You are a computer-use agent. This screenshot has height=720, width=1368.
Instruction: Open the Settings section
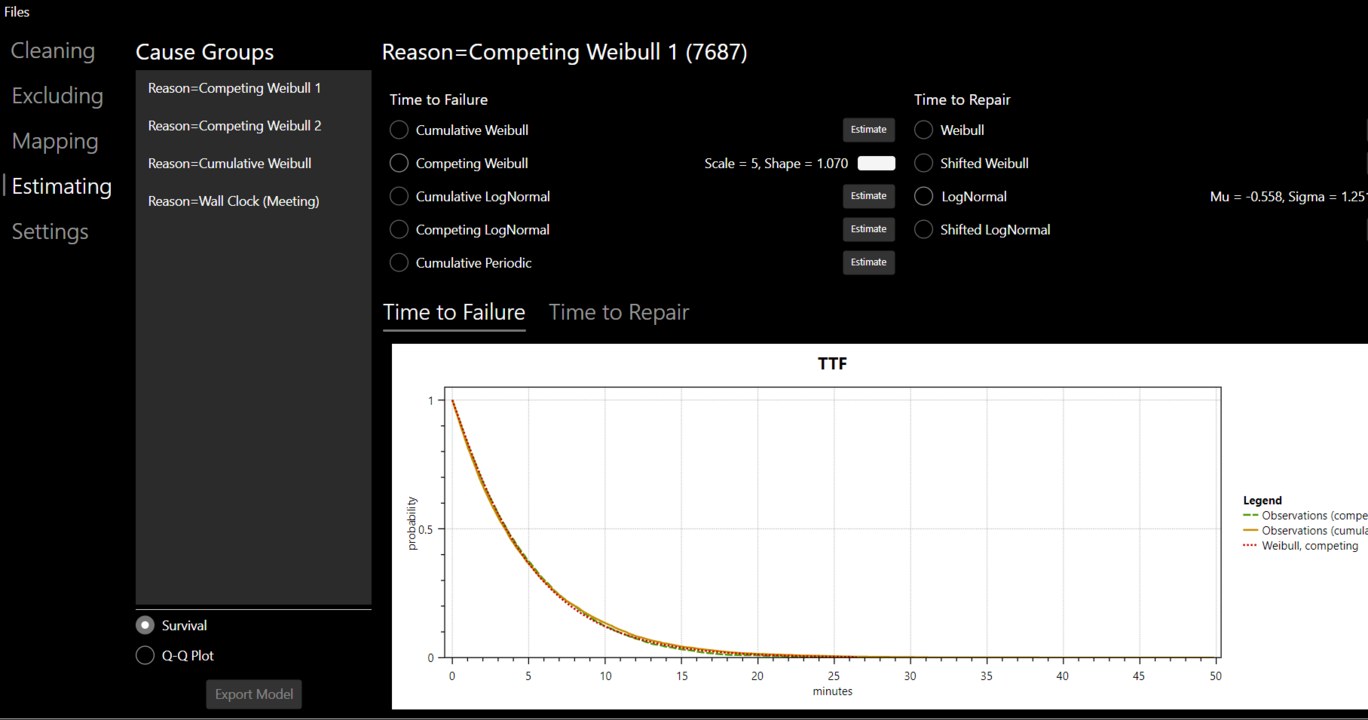click(x=50, y=231)
